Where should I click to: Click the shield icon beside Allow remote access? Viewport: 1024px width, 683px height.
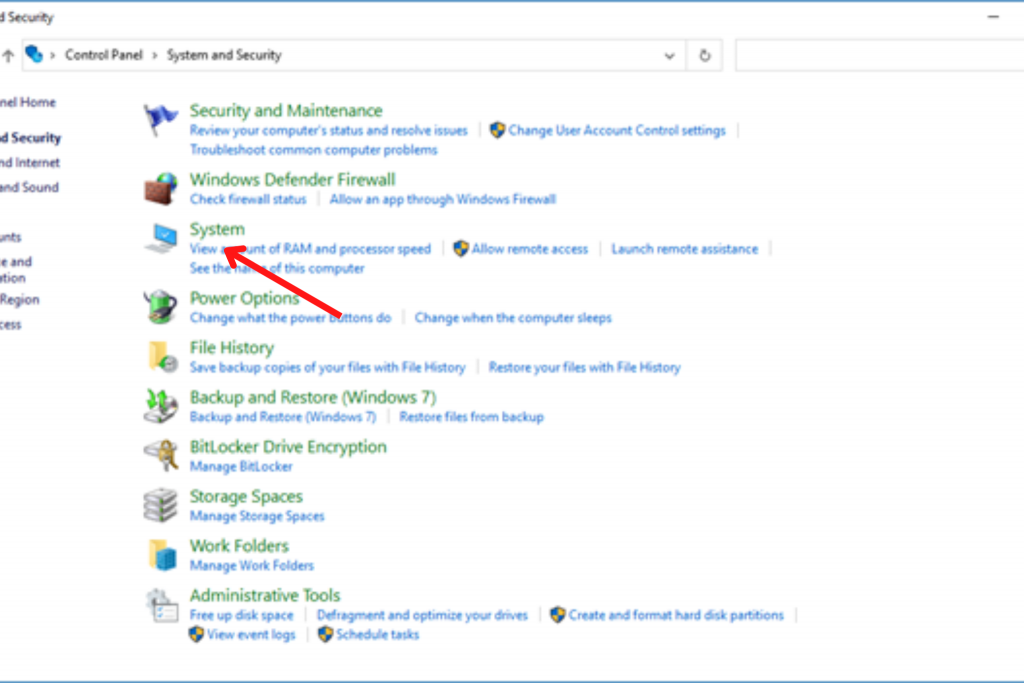pos(461,248)
